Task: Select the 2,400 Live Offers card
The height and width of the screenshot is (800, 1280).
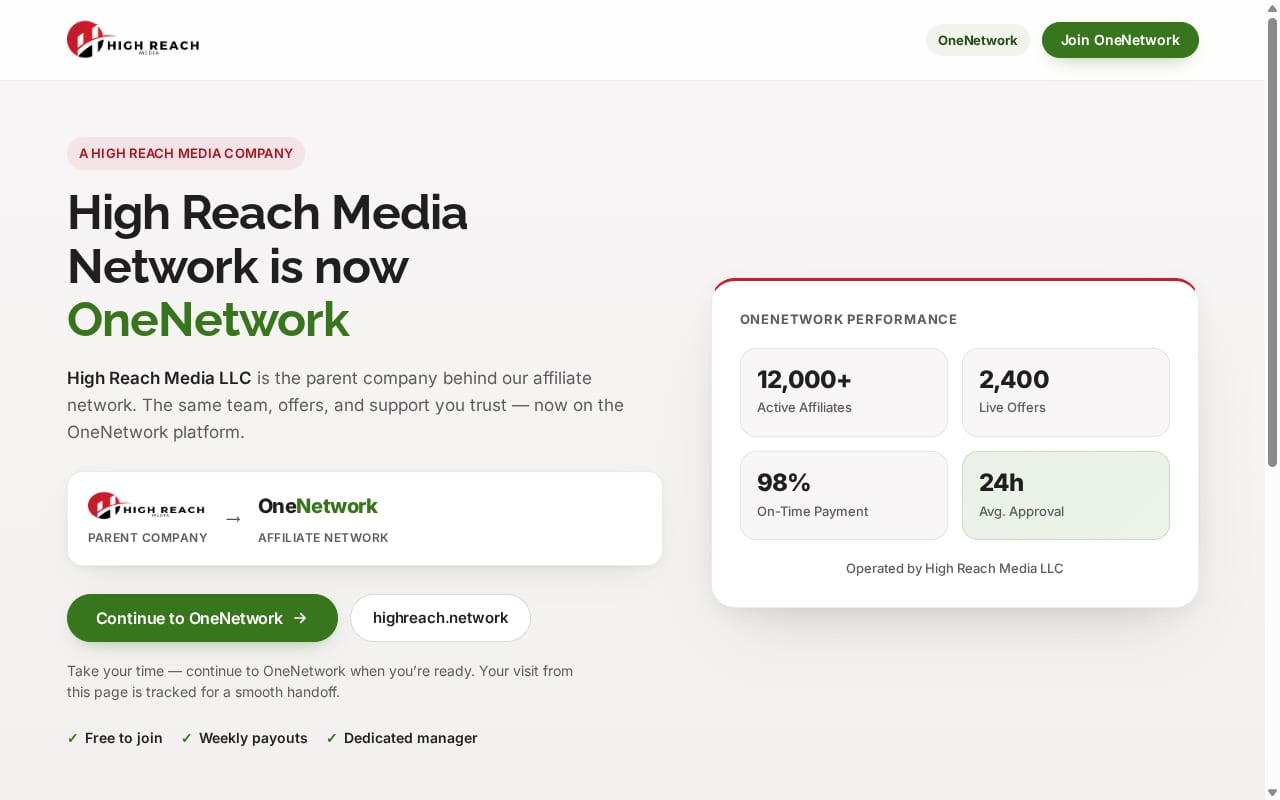Action: pyautogui.click(x=1066, y=392)
